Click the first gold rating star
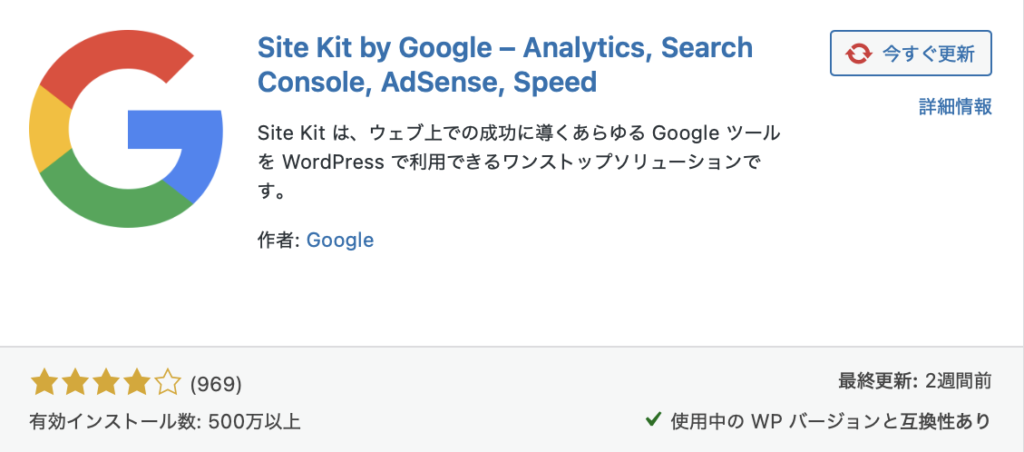1024x452 pixels. pyautogui.click(x=43, y=382)
